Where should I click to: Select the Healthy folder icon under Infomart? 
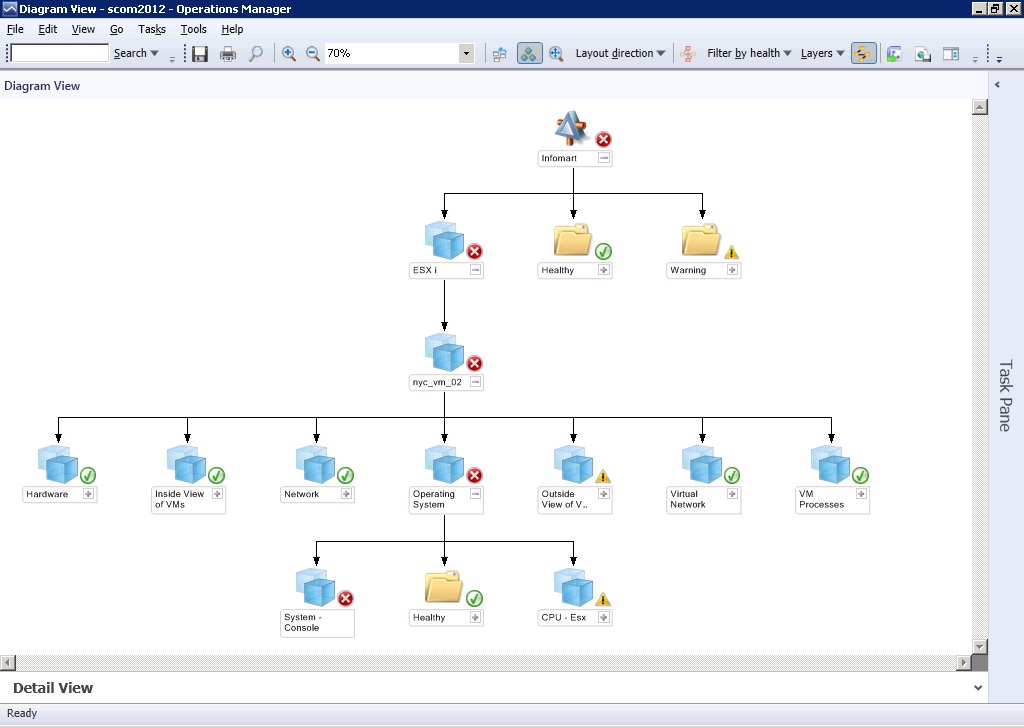573,240
